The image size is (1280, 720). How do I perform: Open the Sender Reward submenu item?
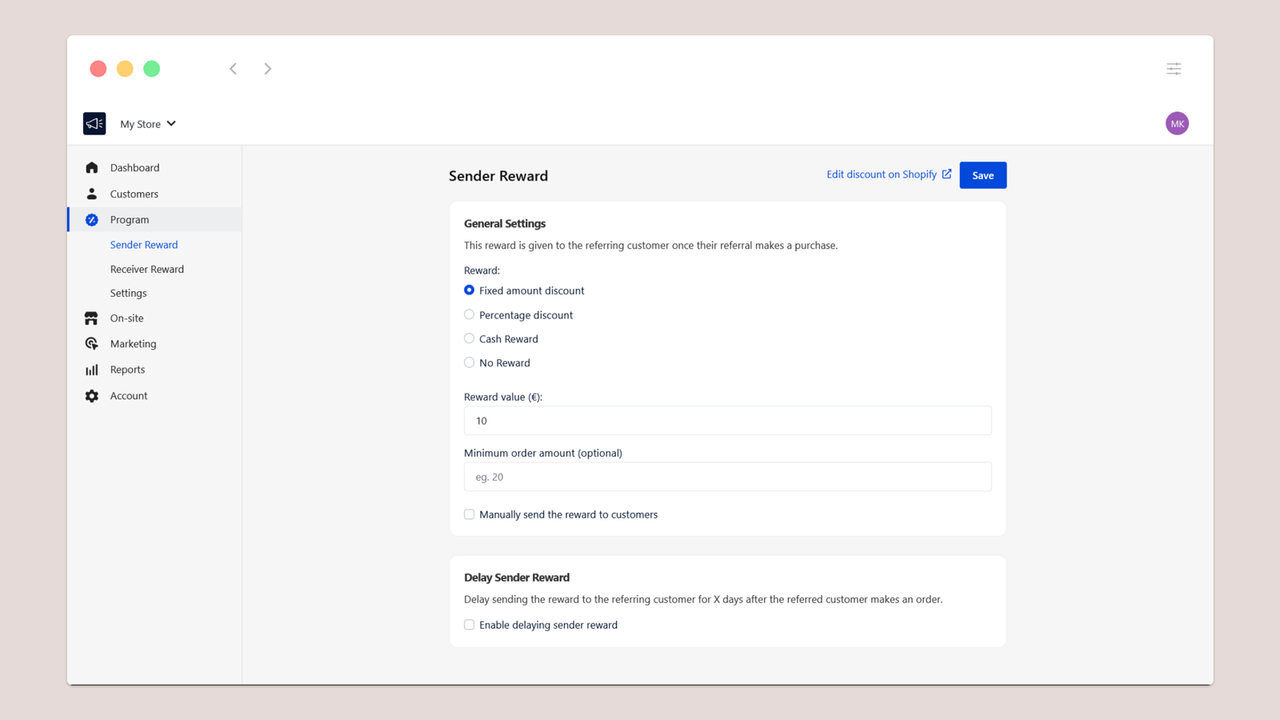pos(144,245)
